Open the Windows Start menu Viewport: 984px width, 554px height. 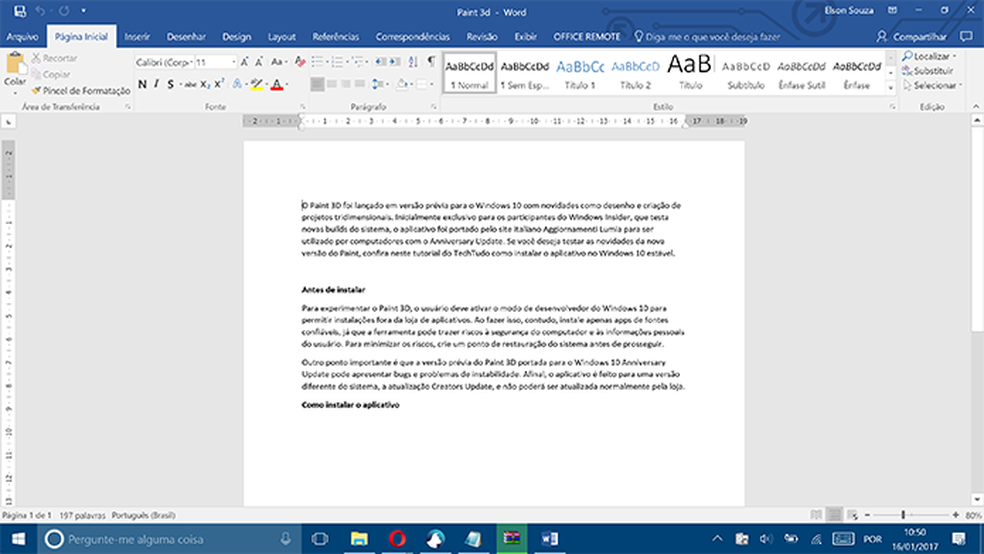point(18,539)
